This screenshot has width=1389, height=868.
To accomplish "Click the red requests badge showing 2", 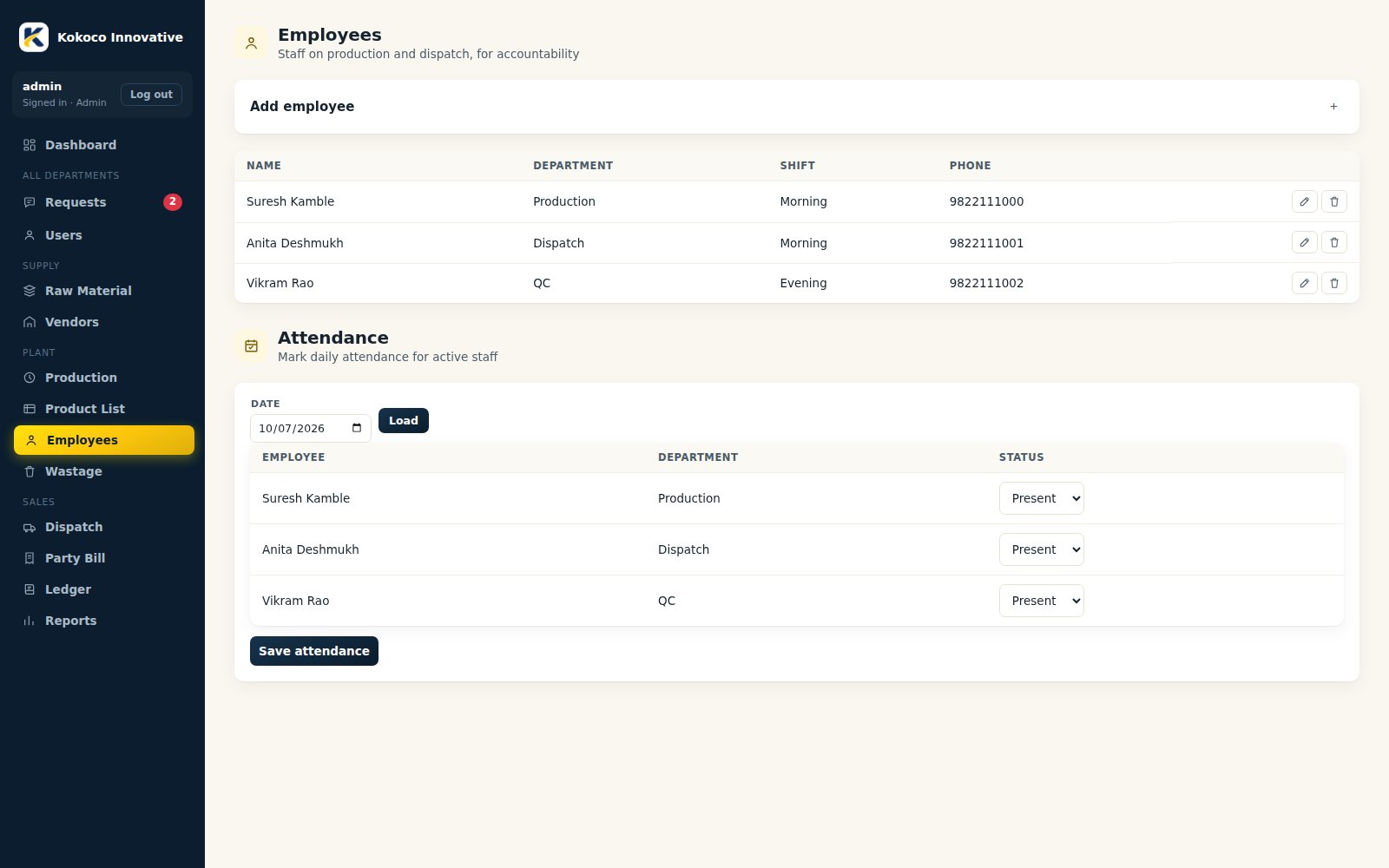I will [173, 201].
